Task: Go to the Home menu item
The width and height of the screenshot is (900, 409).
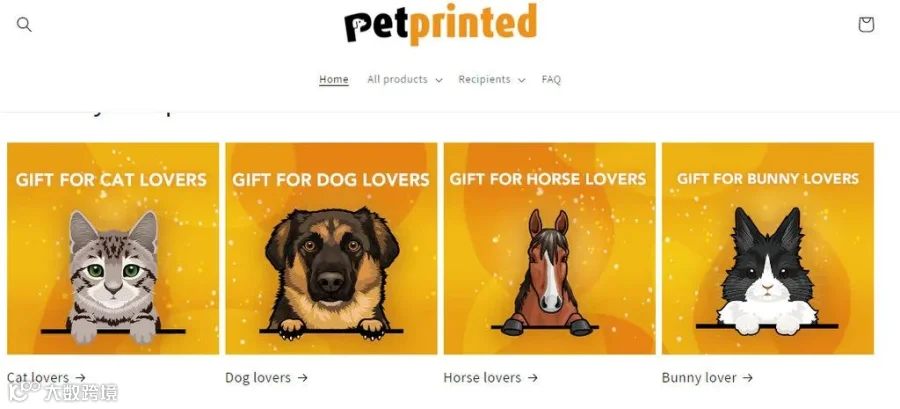Action: click(333, 79)
